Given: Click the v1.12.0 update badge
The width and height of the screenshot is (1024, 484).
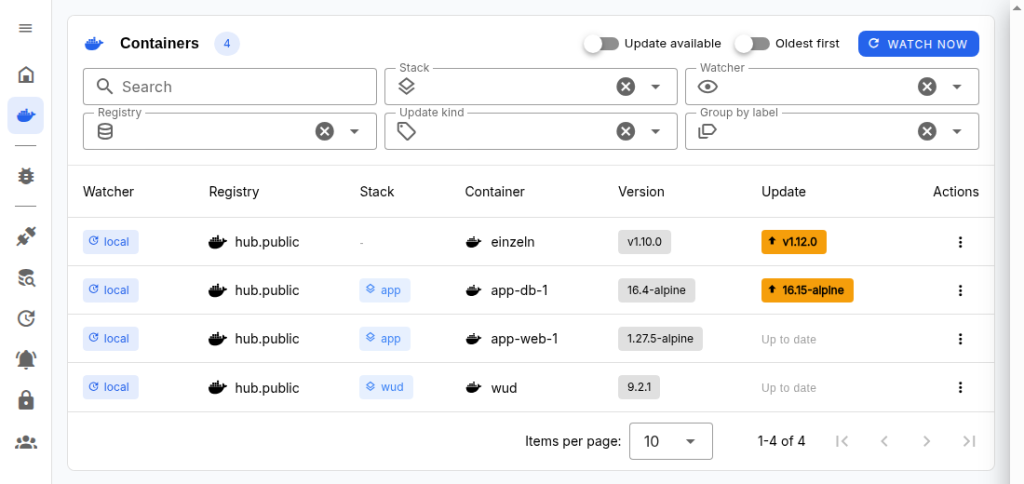Looking at the screenshot, I should 793,242.
